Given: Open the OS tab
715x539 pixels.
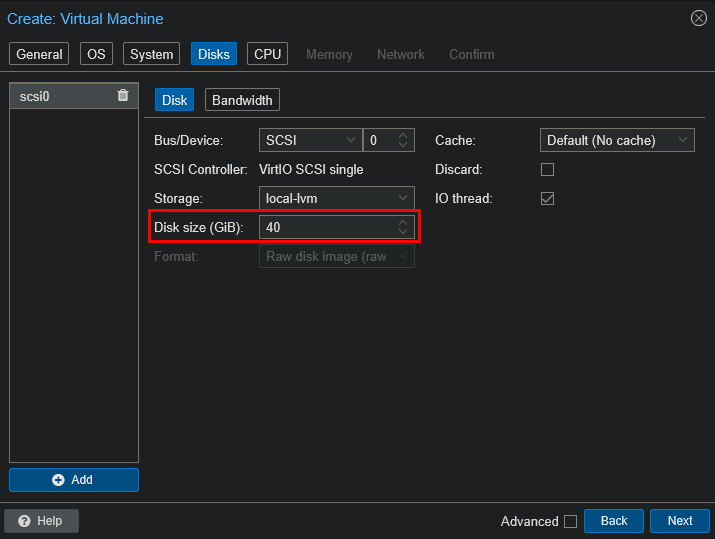Looking at the screenshot, I should (x=97, y=54).
